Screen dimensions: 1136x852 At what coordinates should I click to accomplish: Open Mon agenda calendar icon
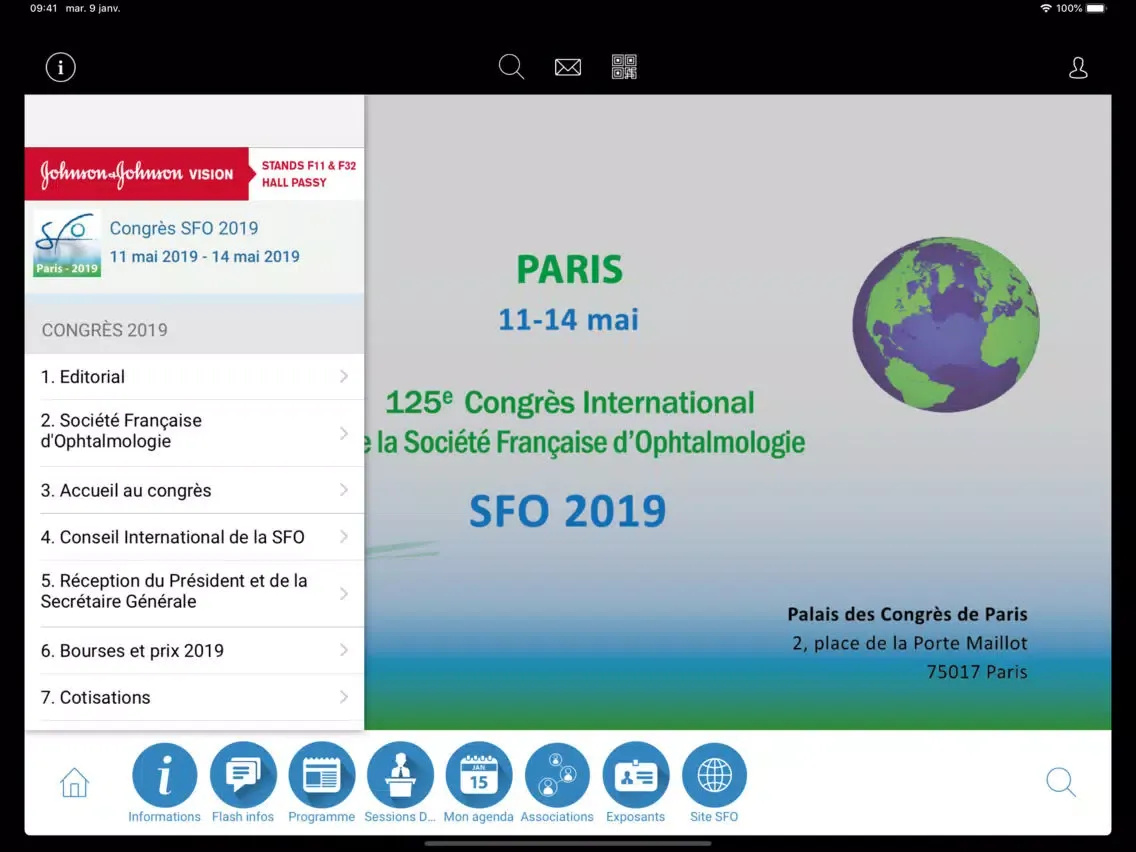tap(478, 775)
